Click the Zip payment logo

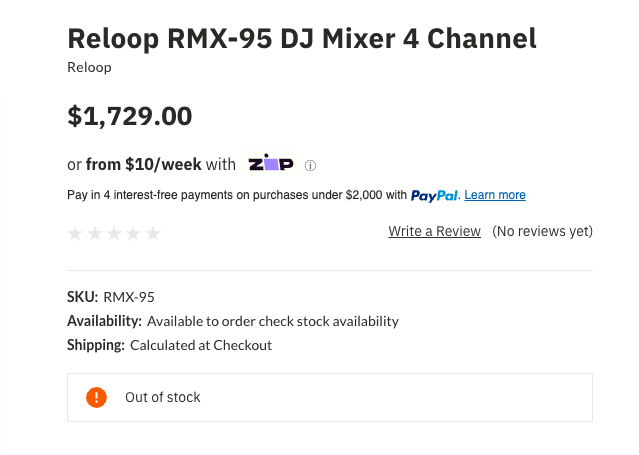point(270,164)
